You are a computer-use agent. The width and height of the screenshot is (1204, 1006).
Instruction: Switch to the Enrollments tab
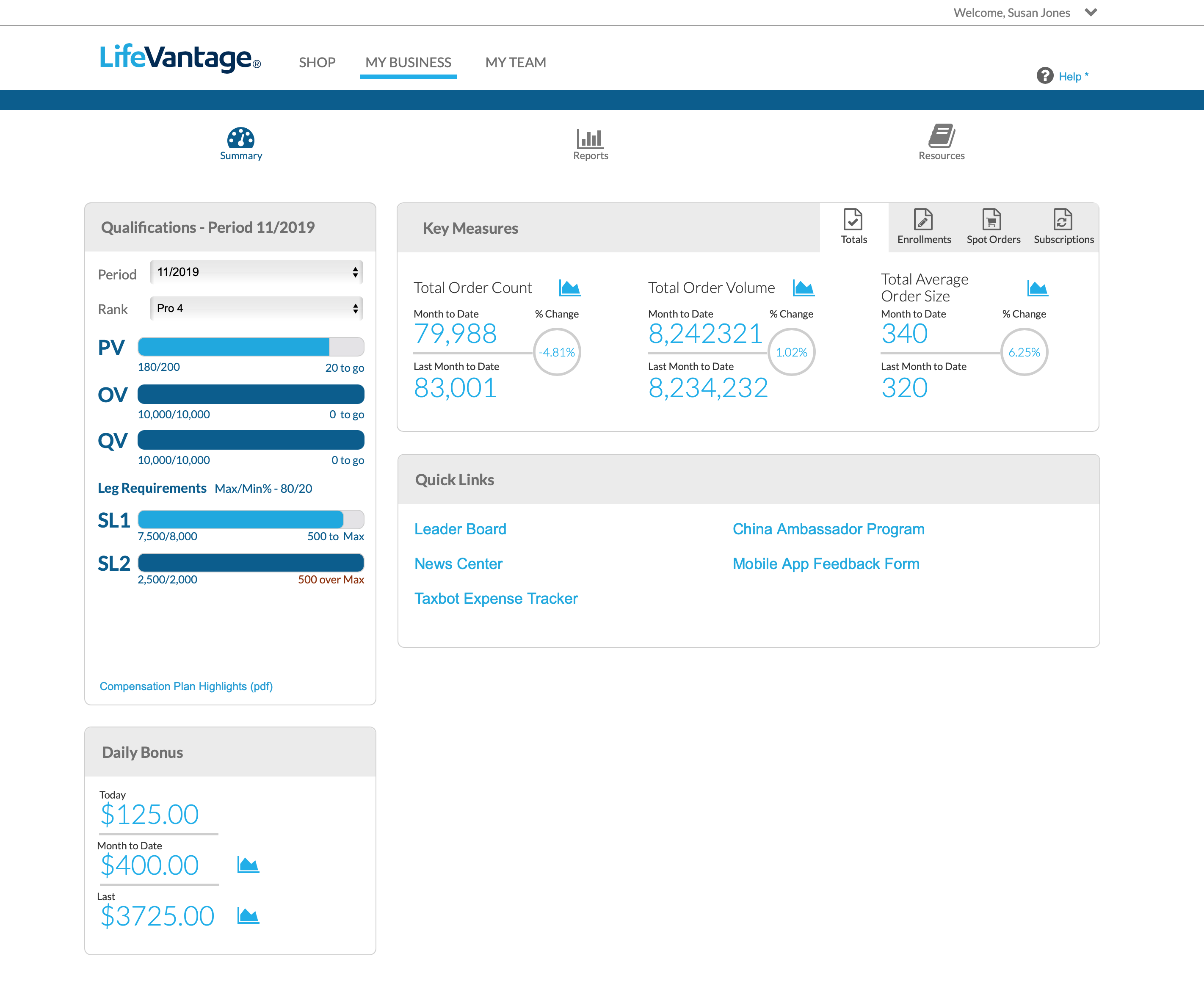(x=923, y=227)
